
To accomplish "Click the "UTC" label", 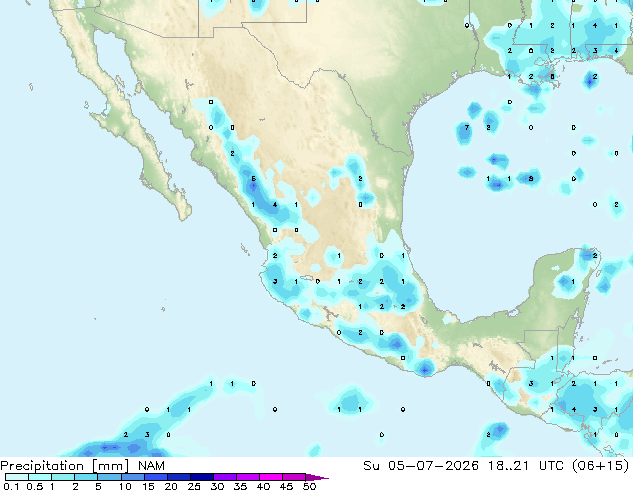I will (552, 466).
